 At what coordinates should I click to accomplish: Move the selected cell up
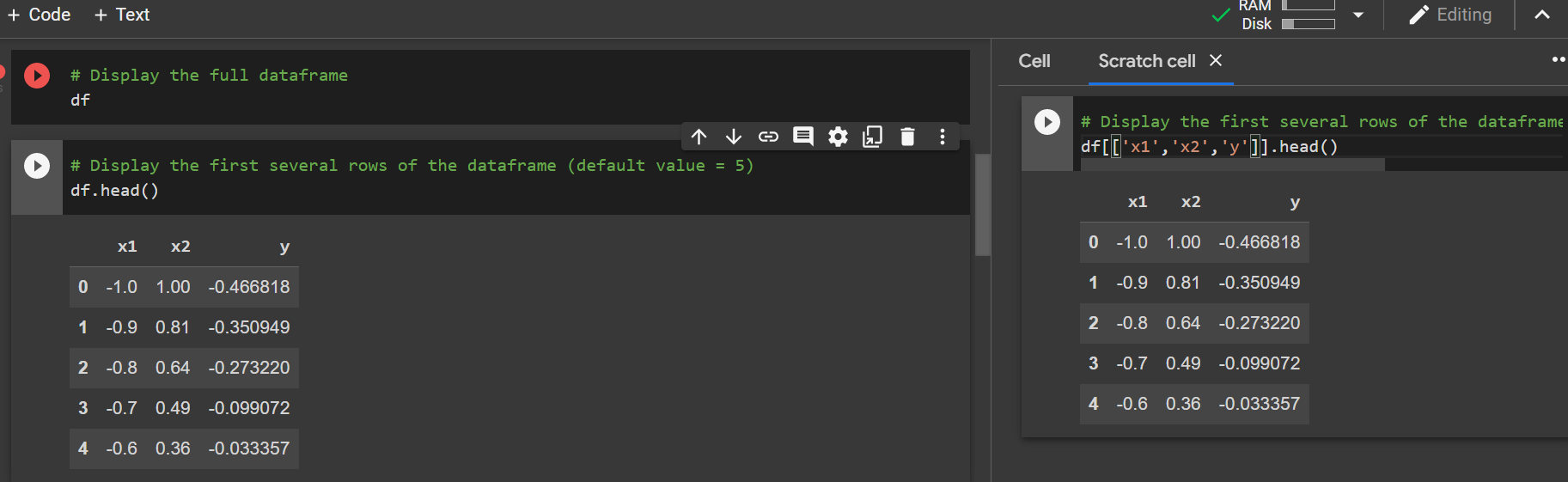coord(699,137)
